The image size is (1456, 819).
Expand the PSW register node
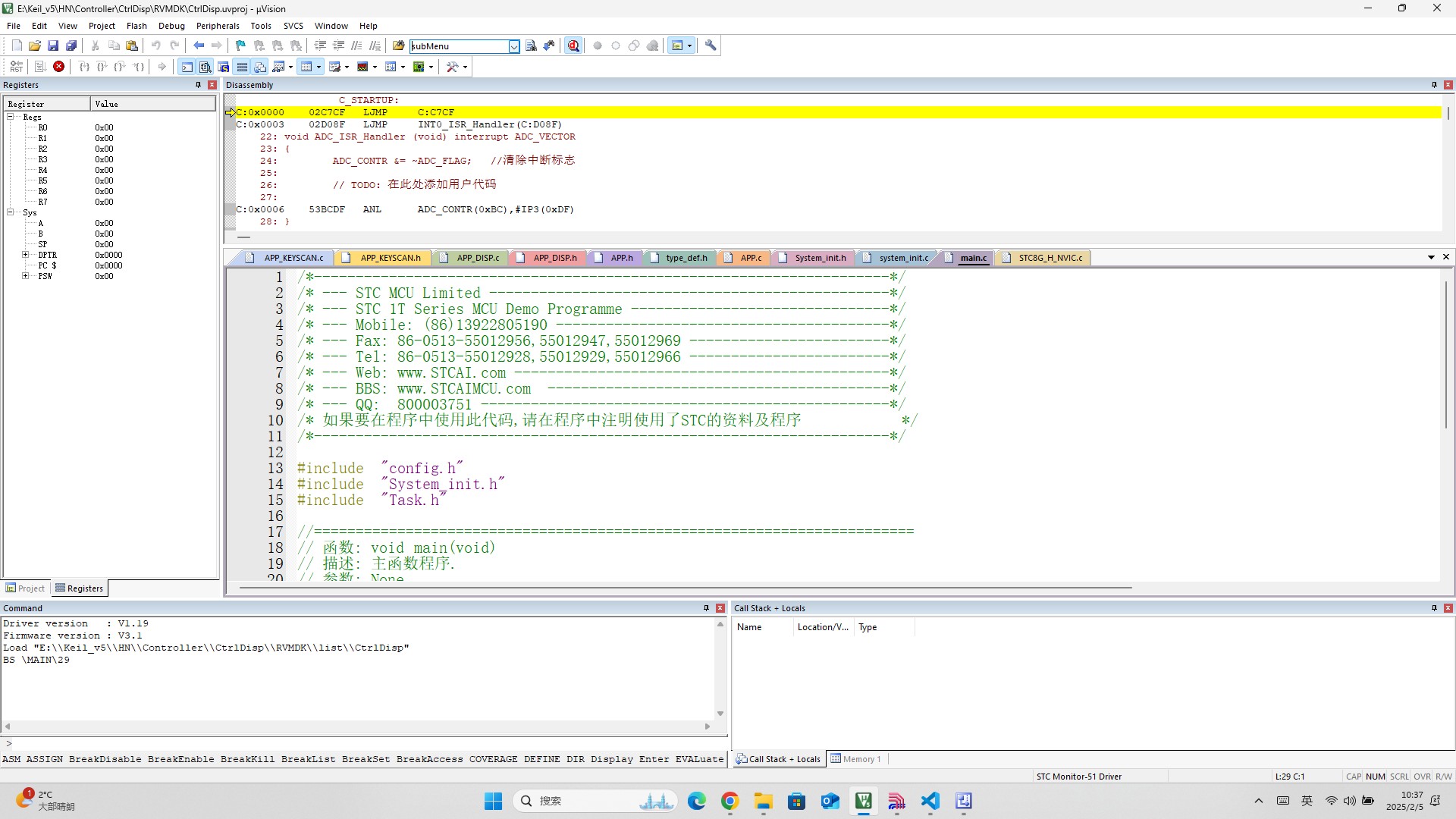tap(25, 276)
